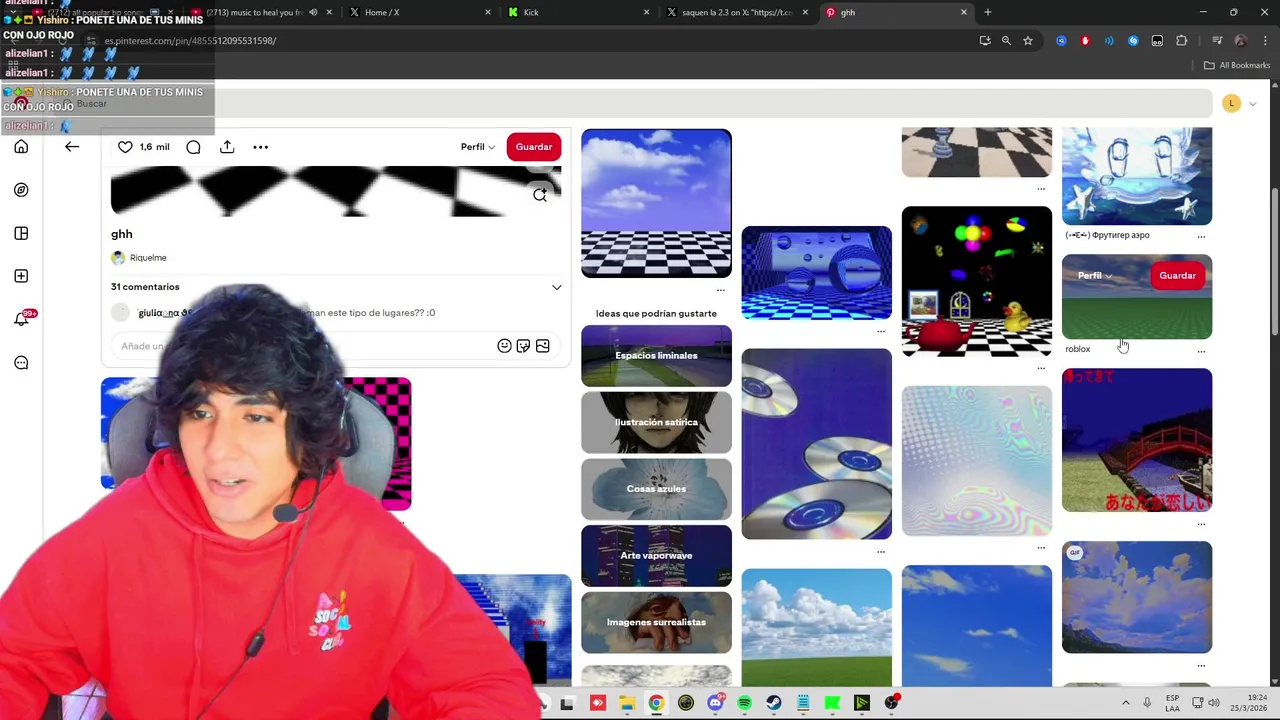1280x720 pixels.
Task: Open Ilustración satírica idea
Action: [x=656, y=422]
